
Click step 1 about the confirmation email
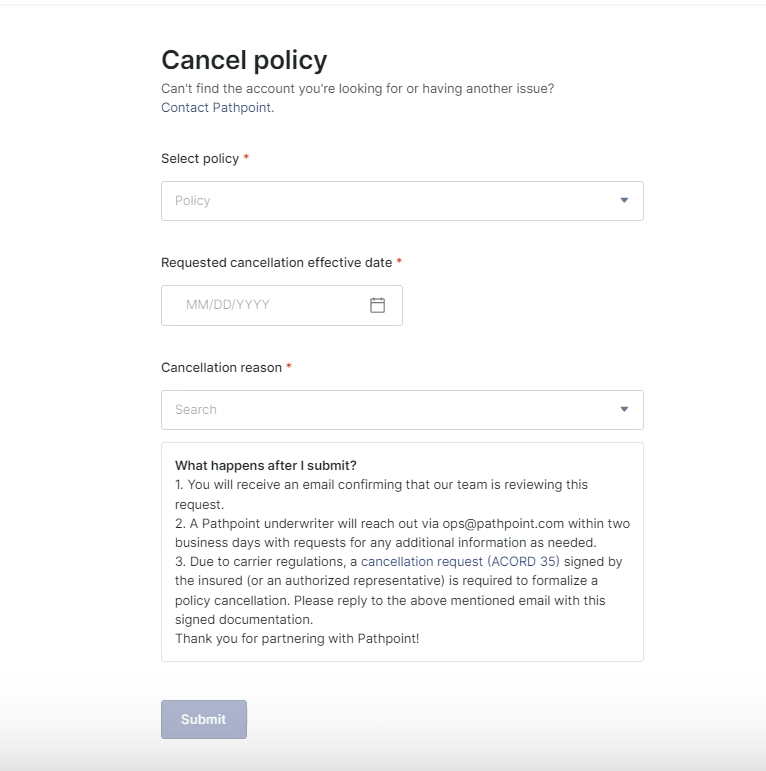(381, 485)
